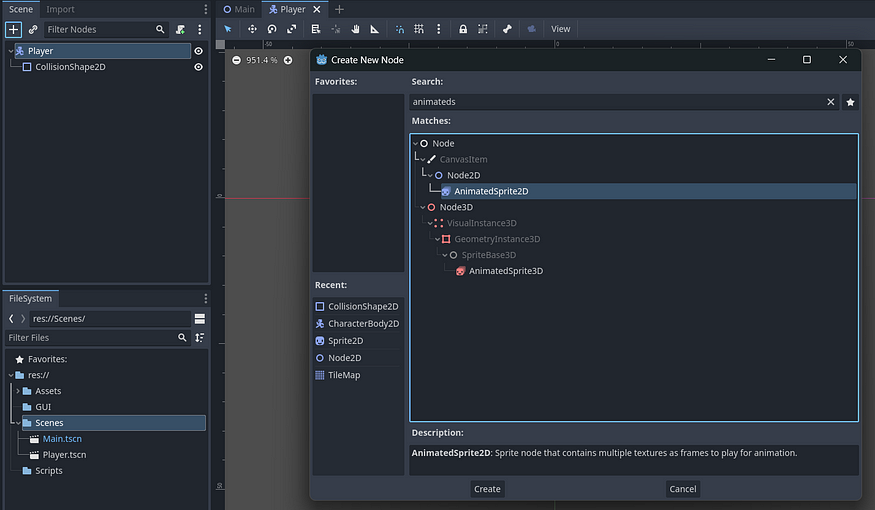Open FileSystem dock options menu
The image size is (875, 510).
(205, 299)
